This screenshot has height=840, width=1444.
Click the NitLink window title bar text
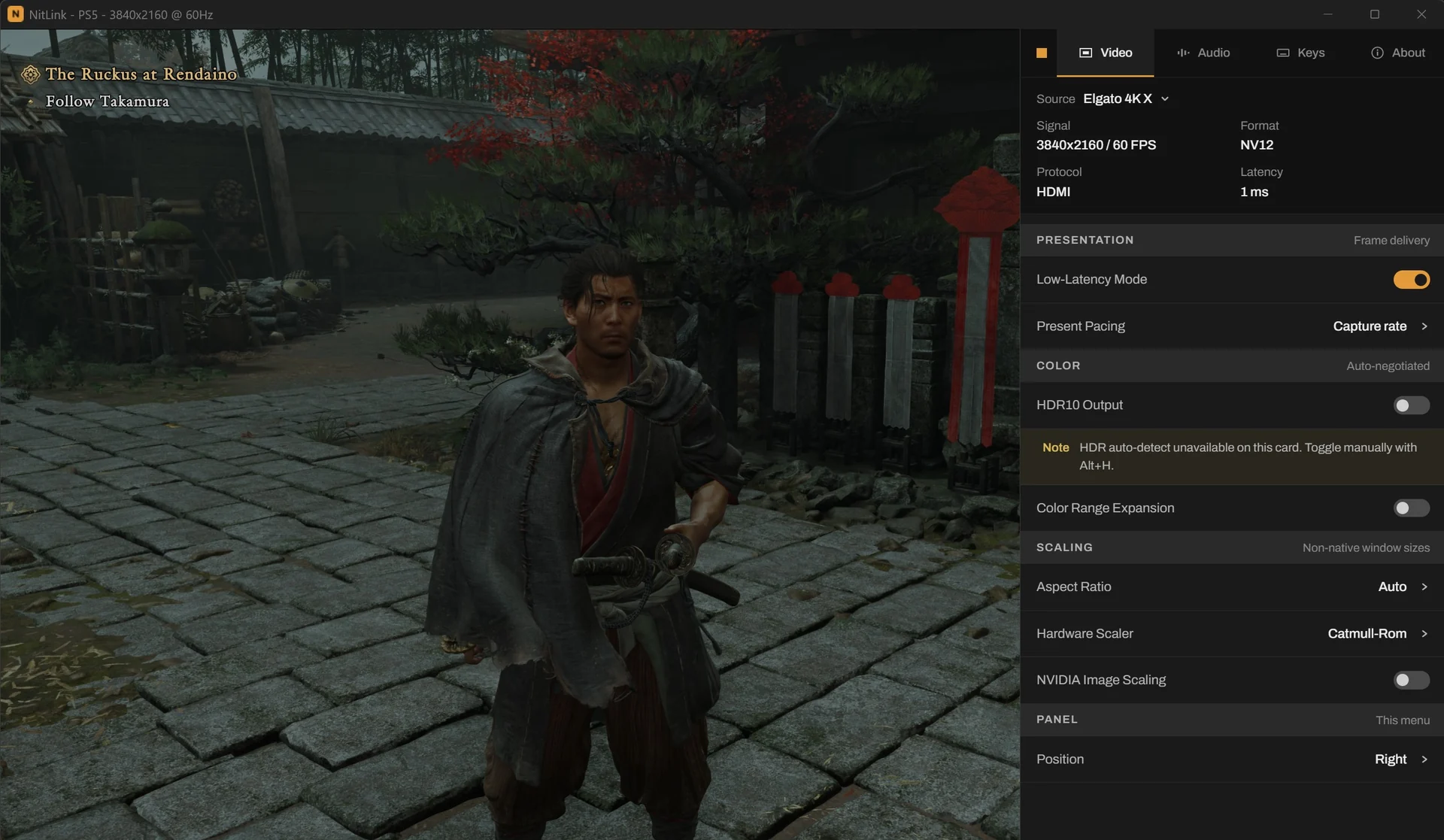point(120,14)
